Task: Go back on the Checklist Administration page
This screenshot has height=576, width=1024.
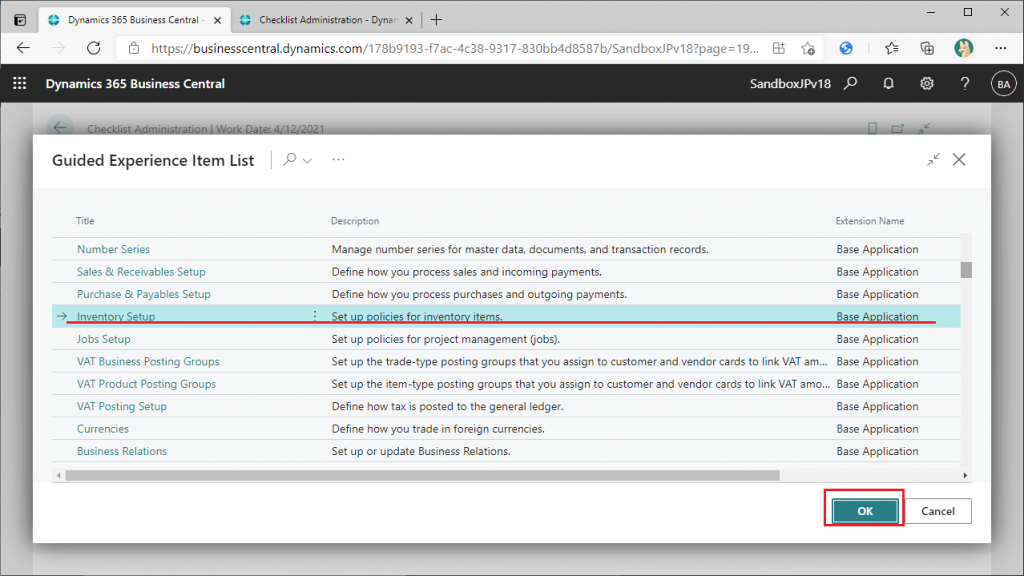Action: pos(60,128)
